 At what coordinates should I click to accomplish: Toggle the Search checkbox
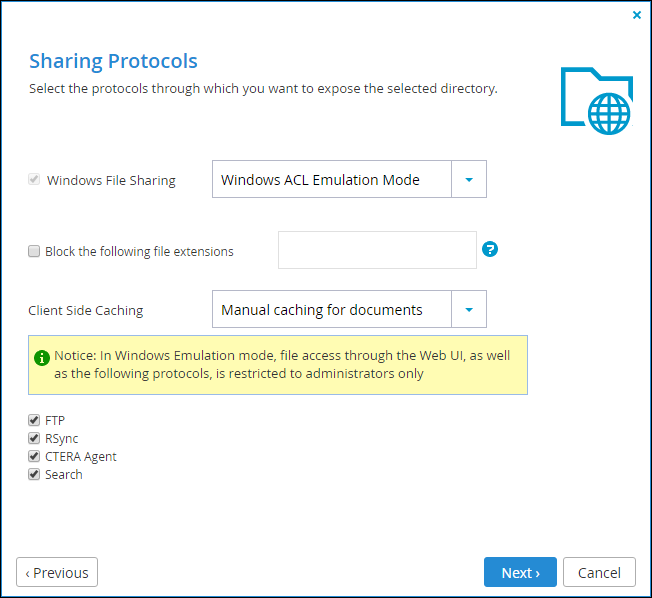click(34, 474)
